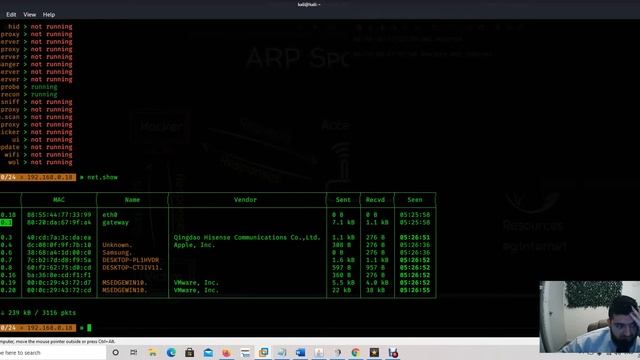
Task: Click the 'Unknown.' name entry
Action: (118, 245)
